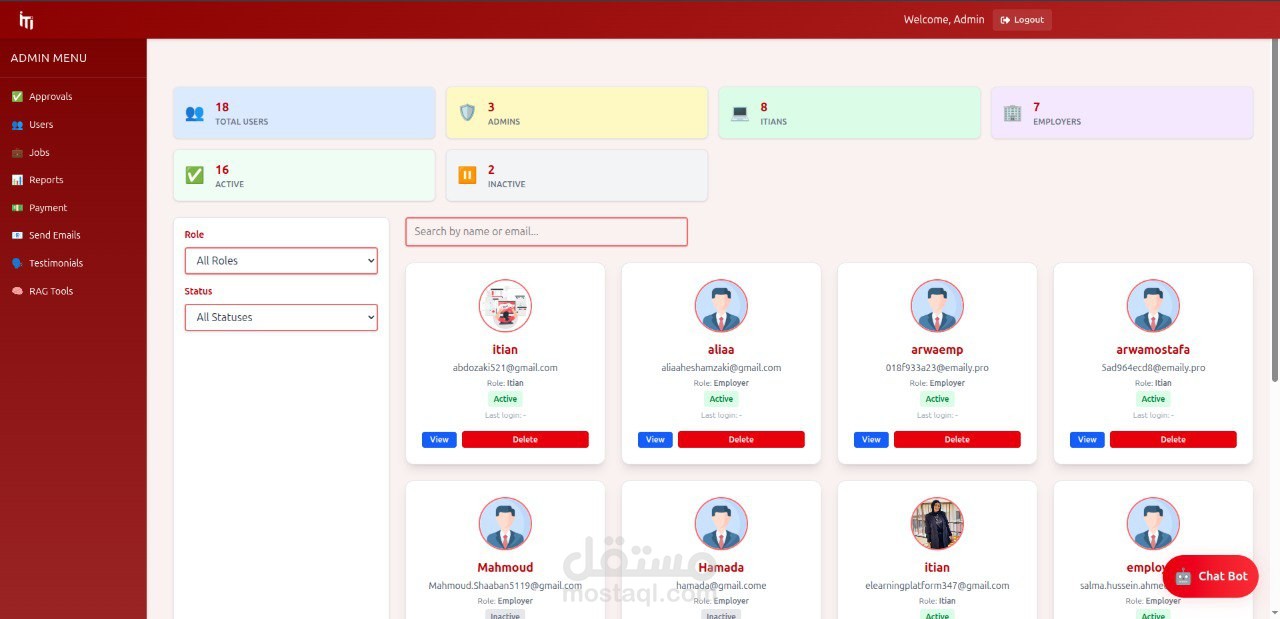View arwaemp's user profile
The image size is (1280, 619).
(x=871, y=439)
